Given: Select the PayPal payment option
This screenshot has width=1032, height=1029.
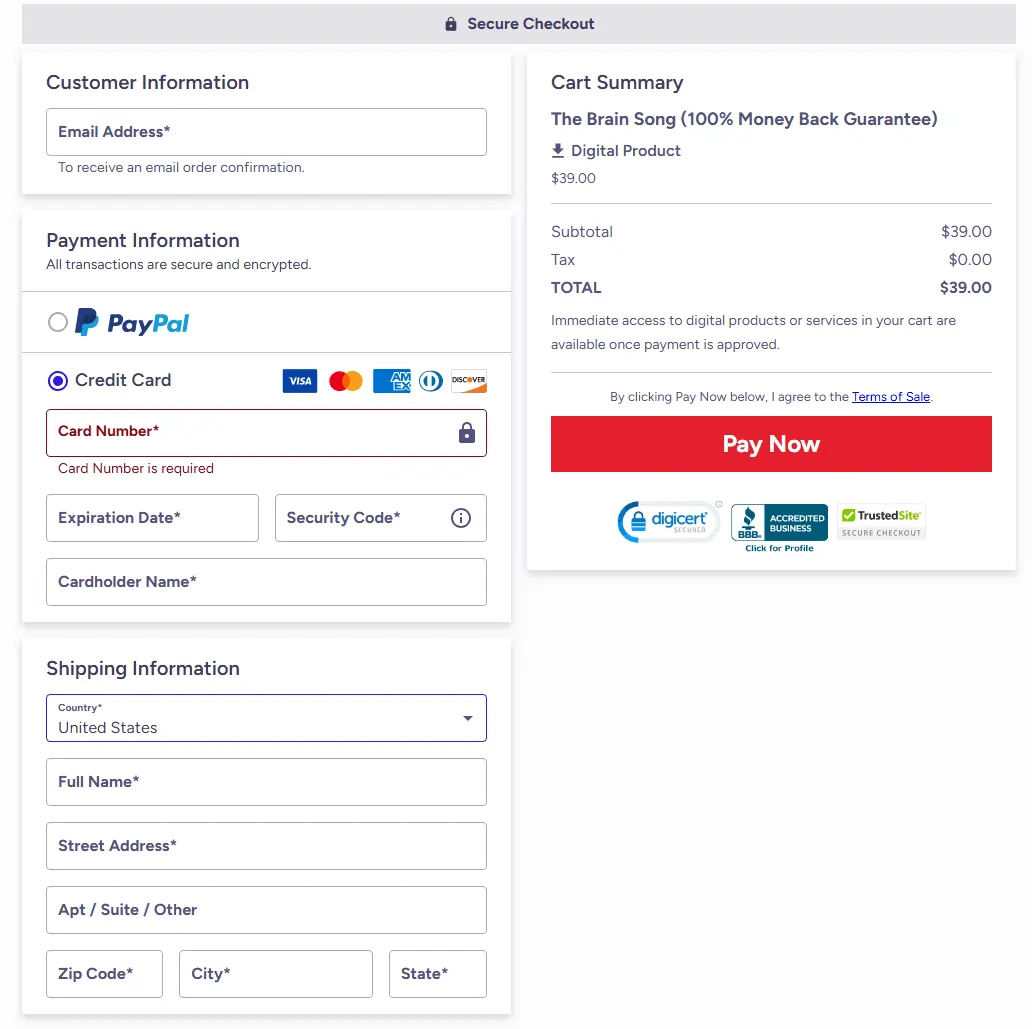Looking at the screenshot, I should 58,322.
